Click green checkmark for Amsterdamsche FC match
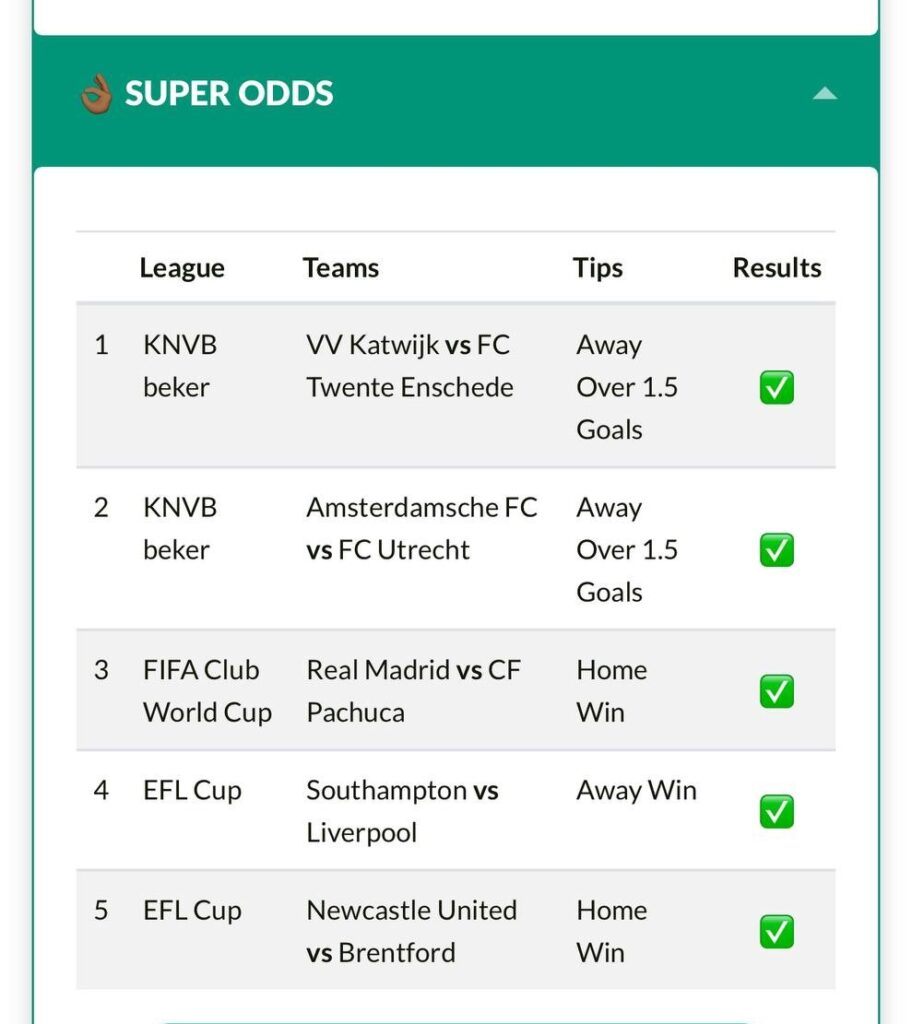Screen dimensions: 912x1024 click(x=777, y=550)
